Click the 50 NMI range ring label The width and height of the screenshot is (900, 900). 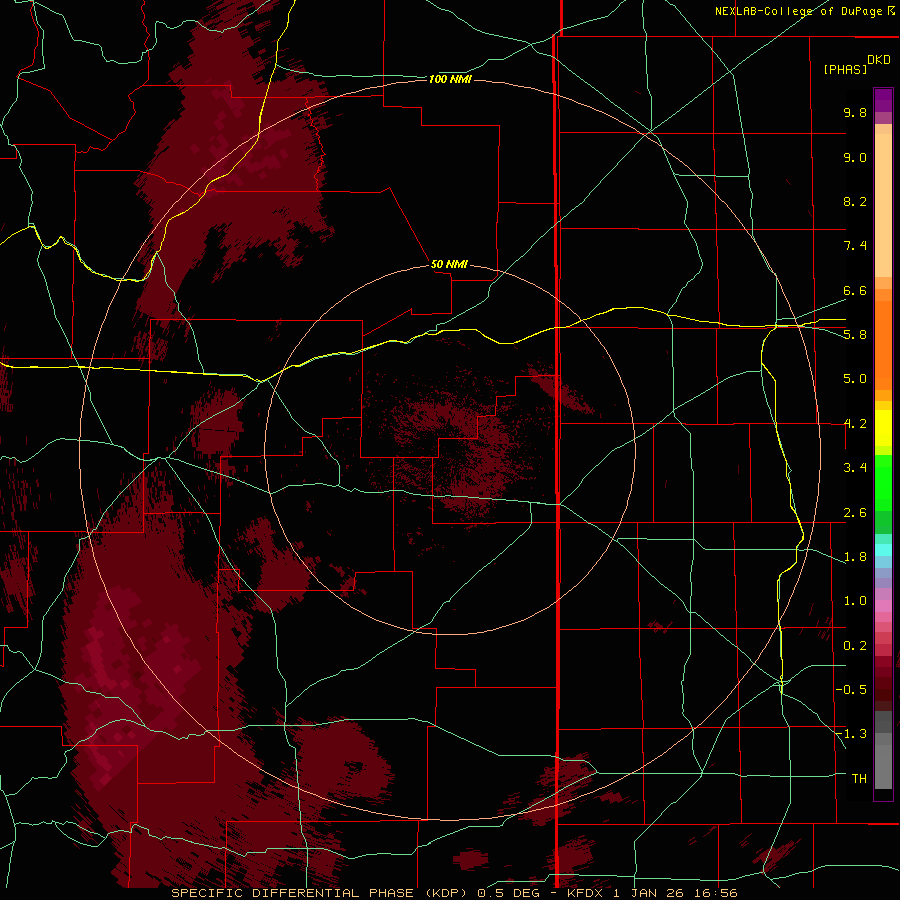pos(449,264)
